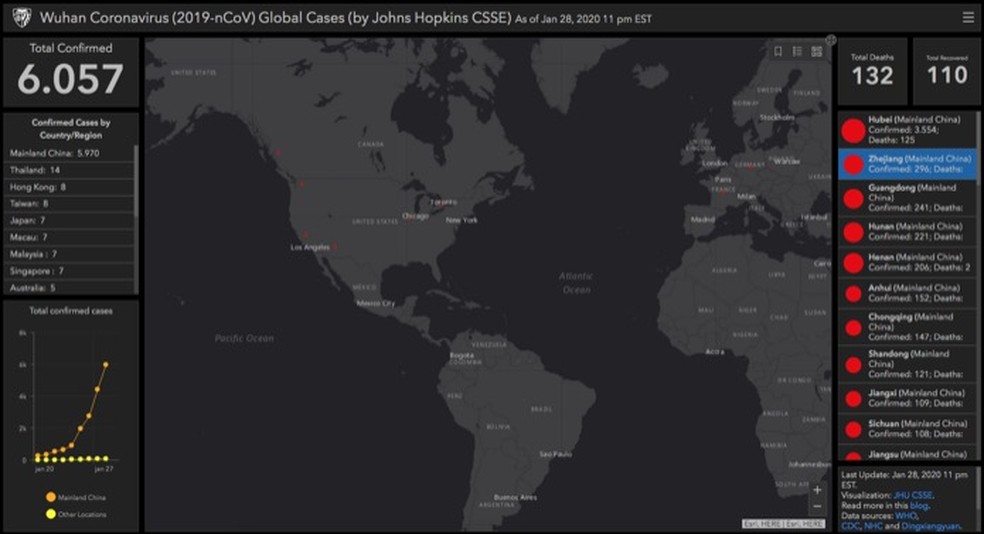Toggle Other Locations series in chart legend
This screenshot has height=534, width=984.
pyautogui.click(x=51, y=514)
